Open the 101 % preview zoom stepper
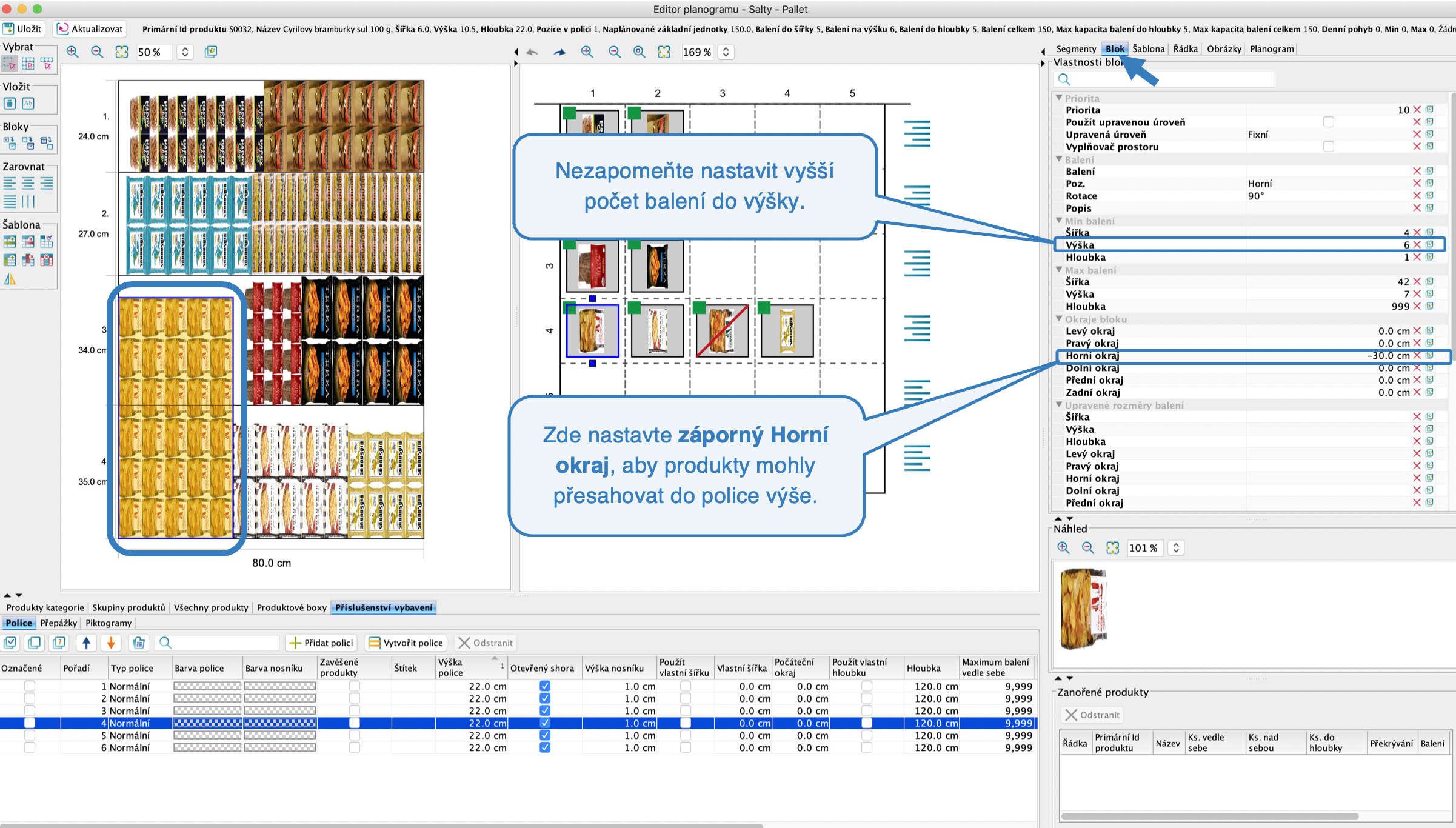The height and width of the screenshot is (828, 1456). (x=1176, y=548)
